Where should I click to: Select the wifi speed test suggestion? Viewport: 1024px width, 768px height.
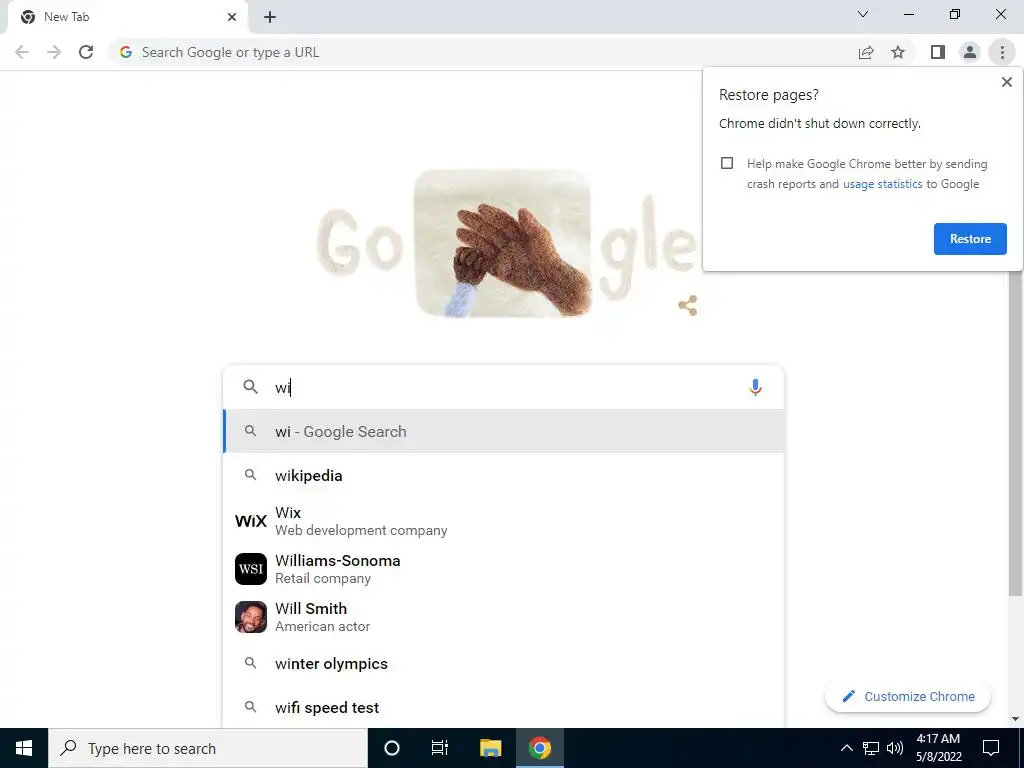(x=503, y=707)
